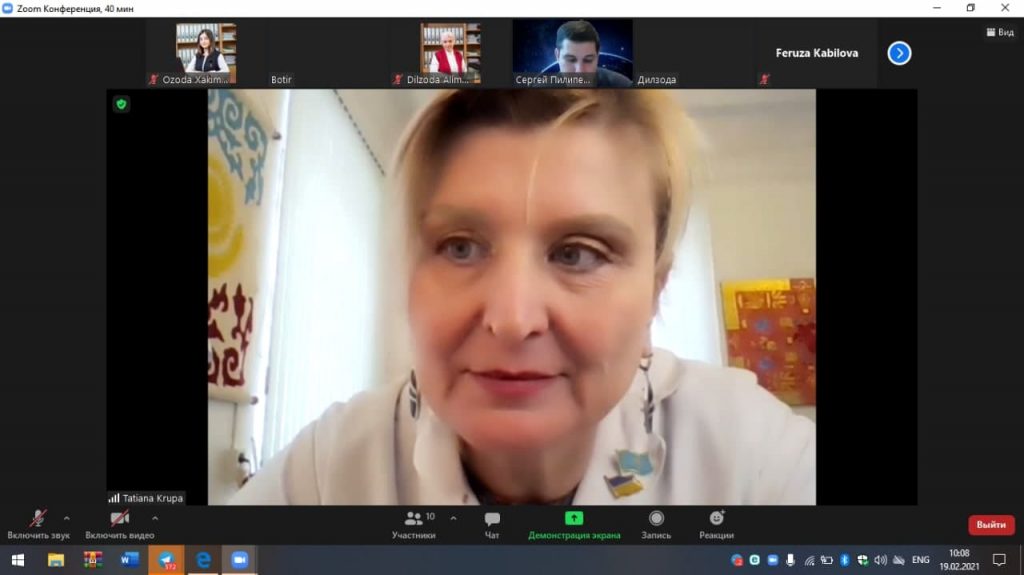Open the Вид (View) menu
Viewport: 1024px width, 575px height.
999,32
